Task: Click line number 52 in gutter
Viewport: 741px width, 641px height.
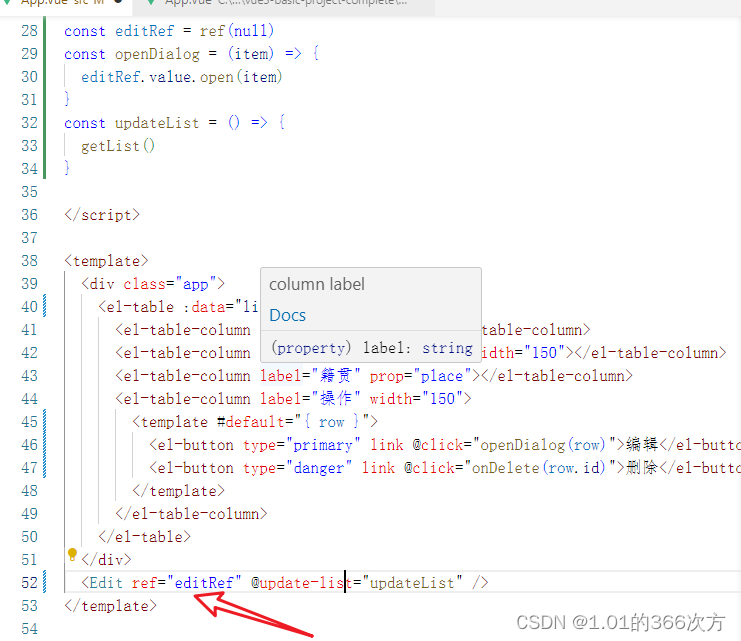Action: [x=29, y=583]
